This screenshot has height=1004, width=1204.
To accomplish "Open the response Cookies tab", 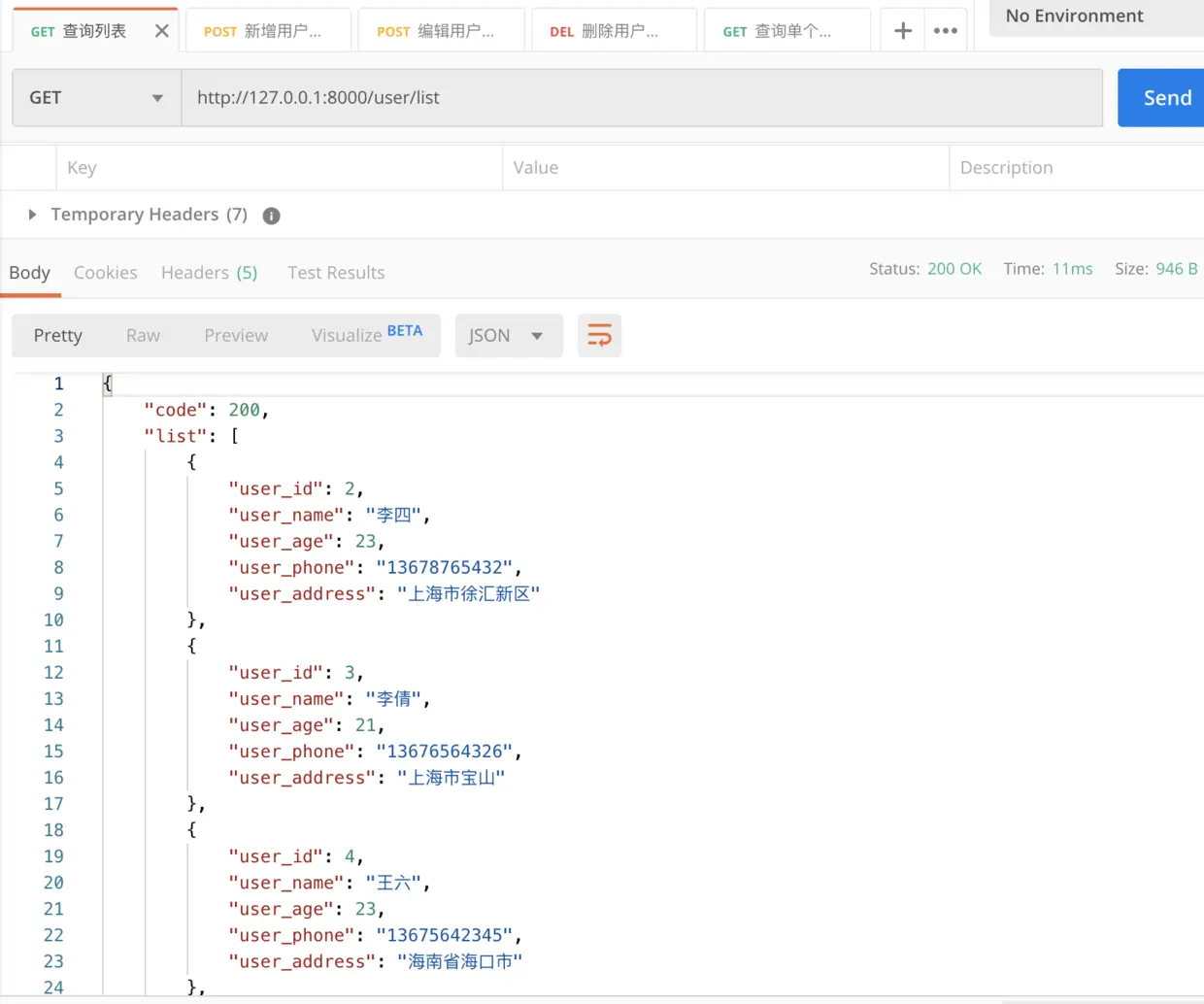I will point(106,273).
